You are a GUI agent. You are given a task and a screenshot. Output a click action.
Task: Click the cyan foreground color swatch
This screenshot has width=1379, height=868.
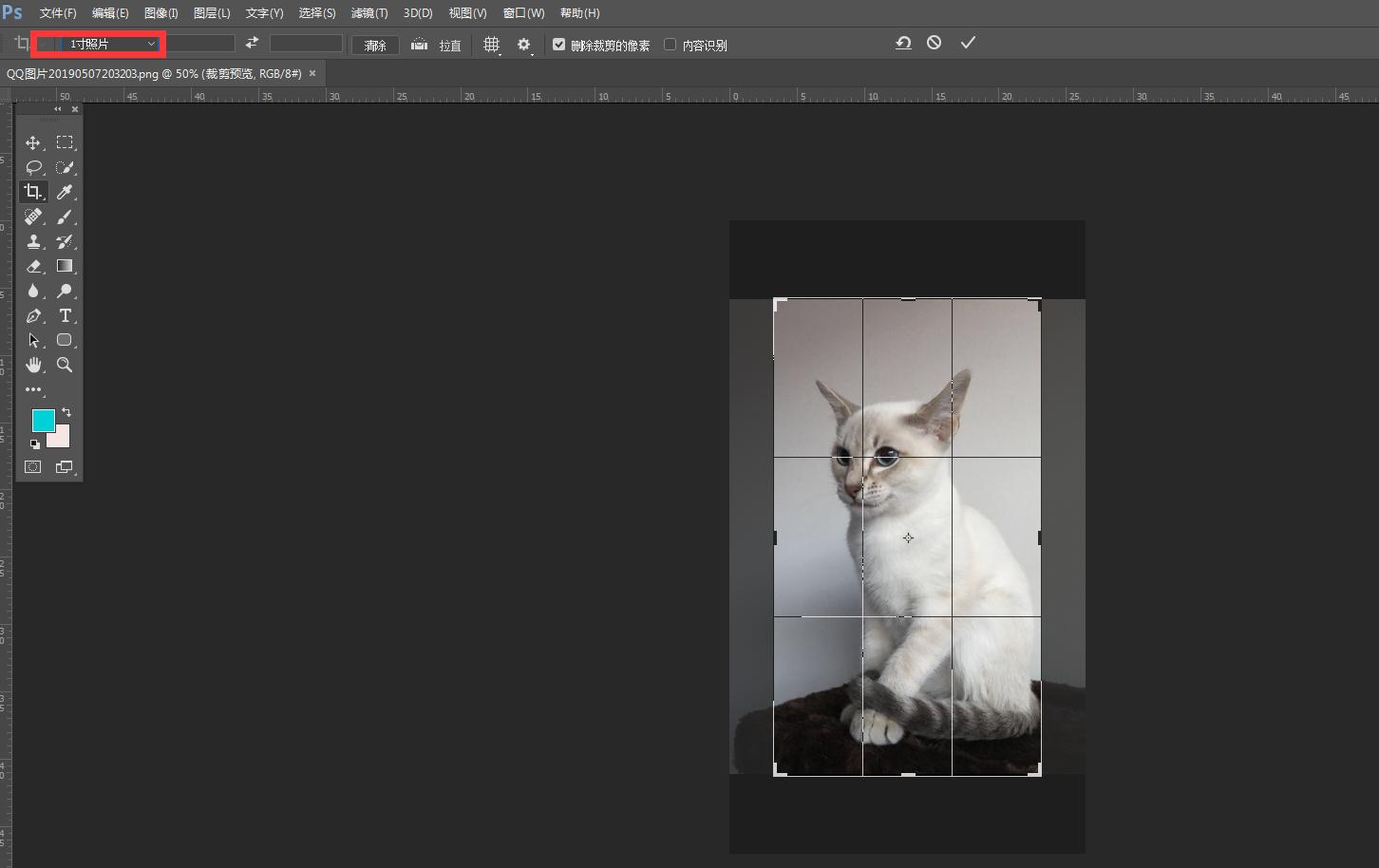tap(43, 419)
